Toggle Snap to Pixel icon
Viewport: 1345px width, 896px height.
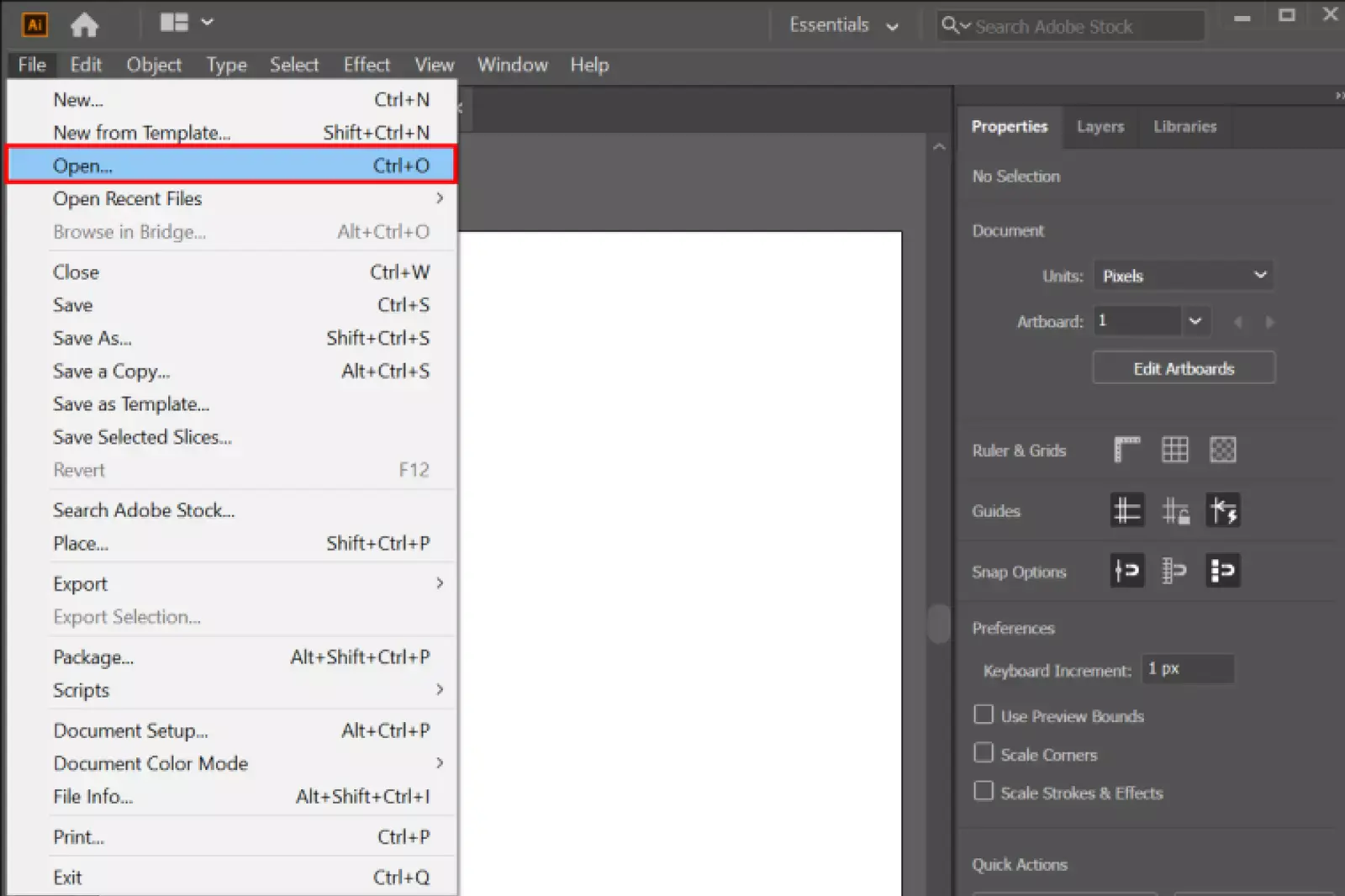1222,571
